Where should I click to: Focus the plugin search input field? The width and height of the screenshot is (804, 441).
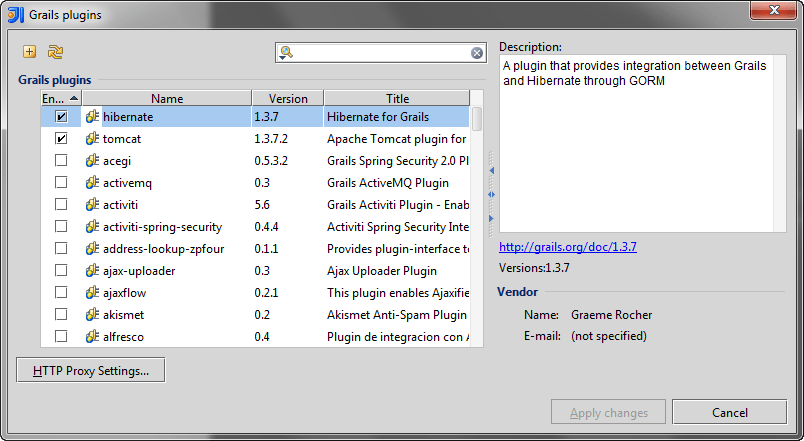tap(380, 53)
